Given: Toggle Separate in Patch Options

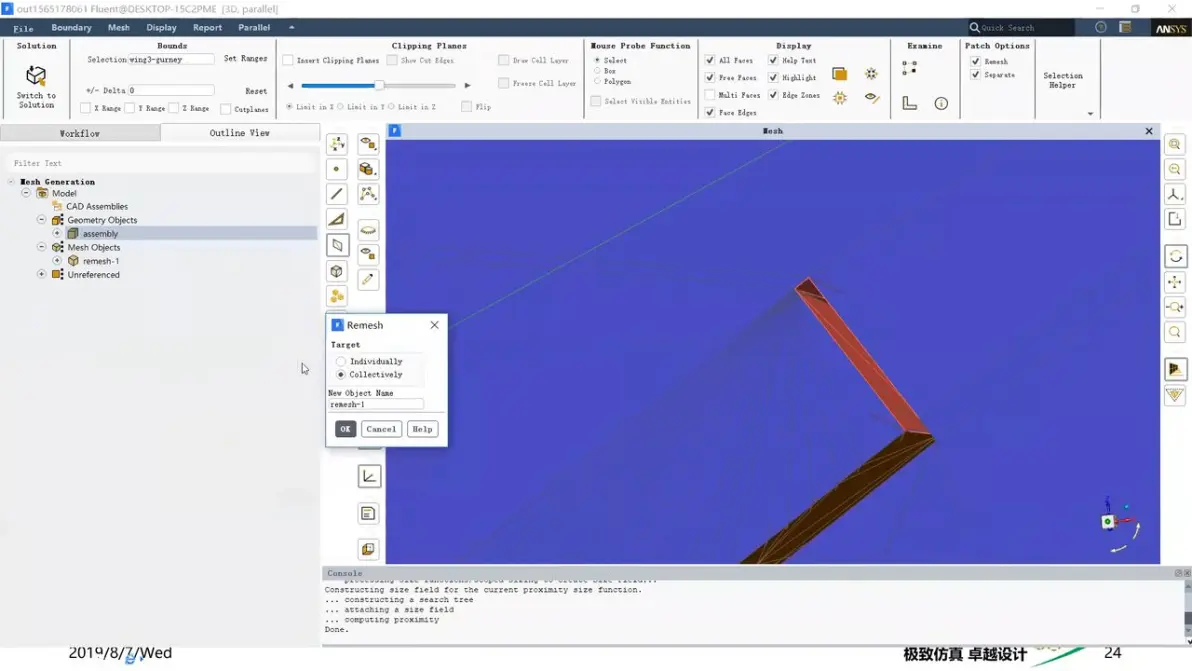Looking at the screenshot, I should click(975, 74).
